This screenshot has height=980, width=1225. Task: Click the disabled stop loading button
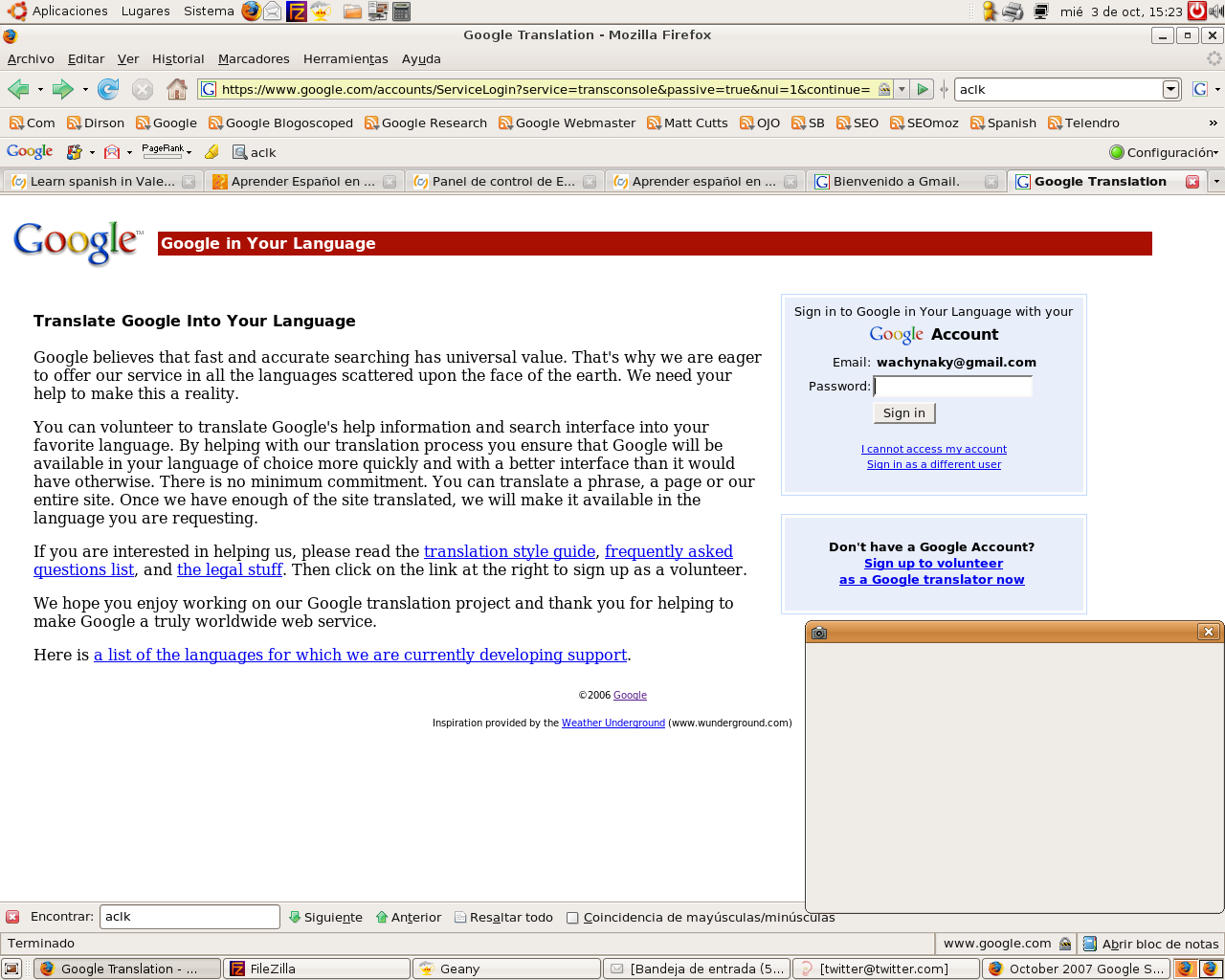pos(143,89)
